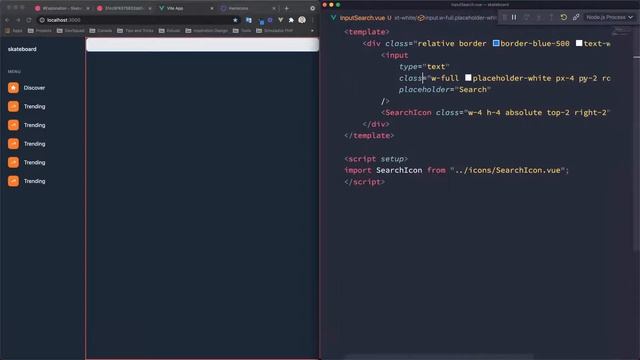Close the Heroicons tab
The image size is (640, 360).
click(x=274, y=8)
